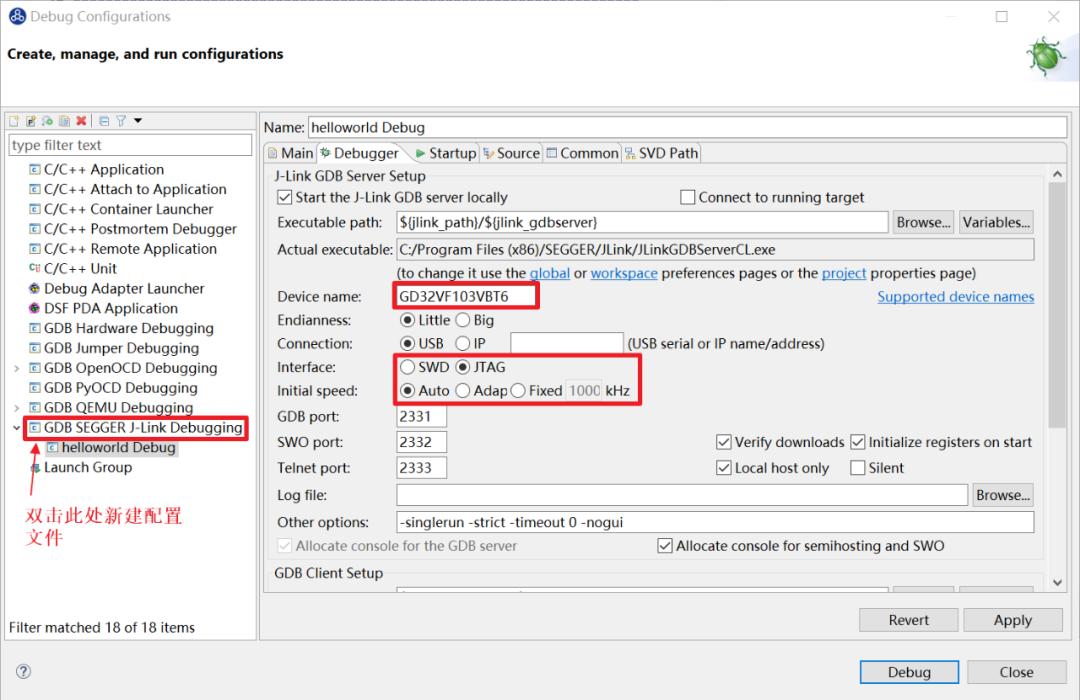Click the Device name input field

pyautogui.click(x=466, y=296)
